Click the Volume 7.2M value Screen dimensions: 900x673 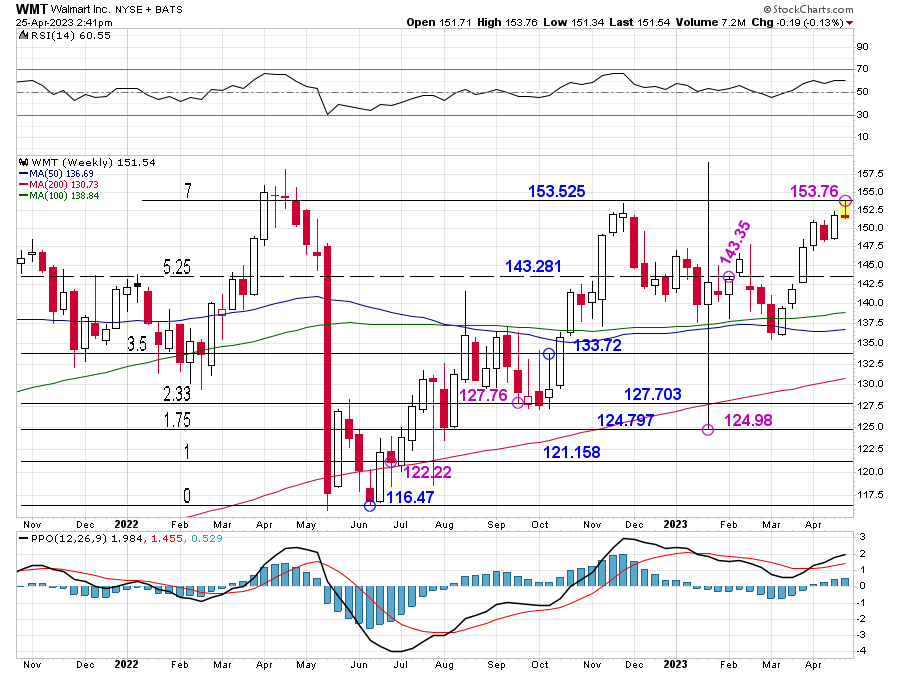coord(711,22)
